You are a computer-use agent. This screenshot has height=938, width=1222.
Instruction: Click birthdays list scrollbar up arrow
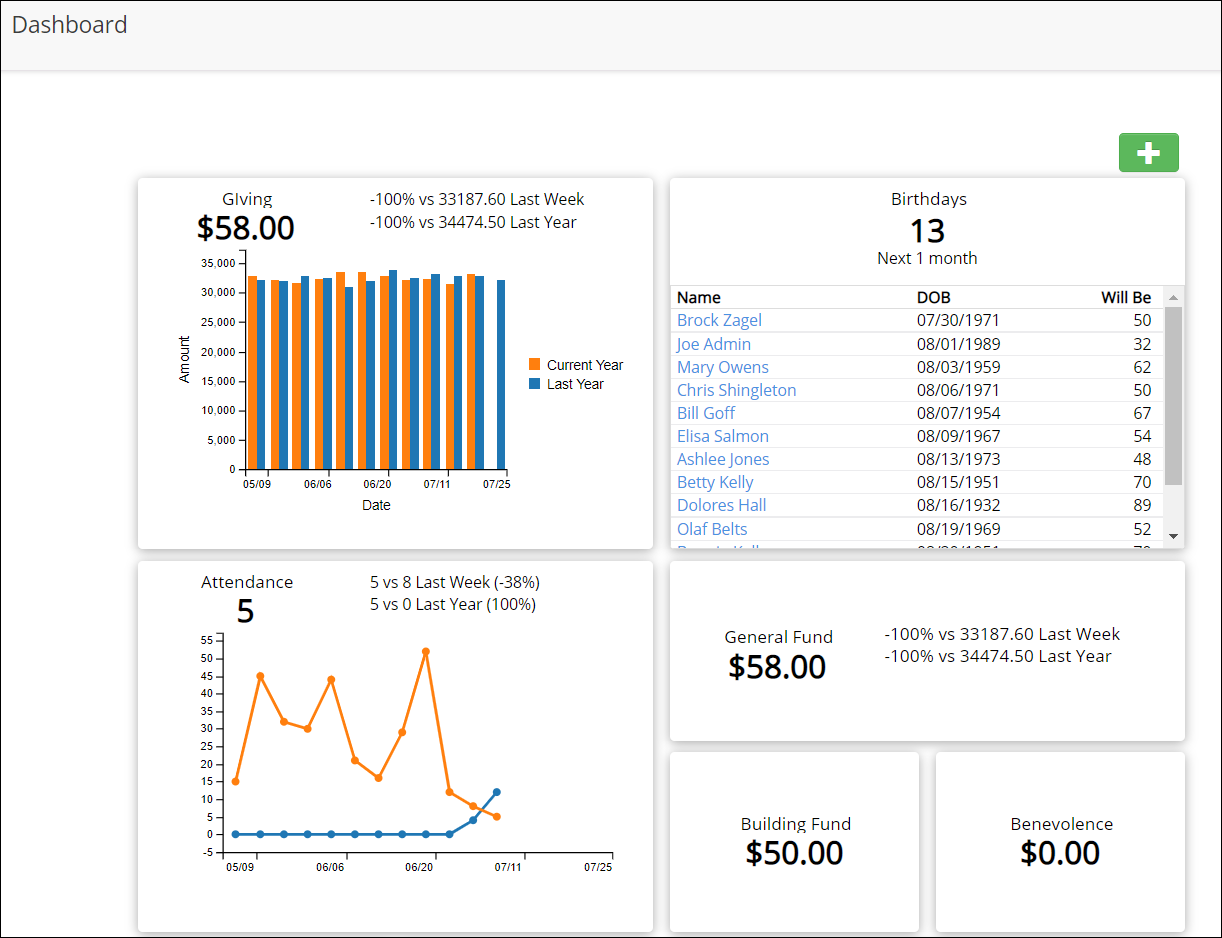pyautogui.click(x=1174, y=297)
